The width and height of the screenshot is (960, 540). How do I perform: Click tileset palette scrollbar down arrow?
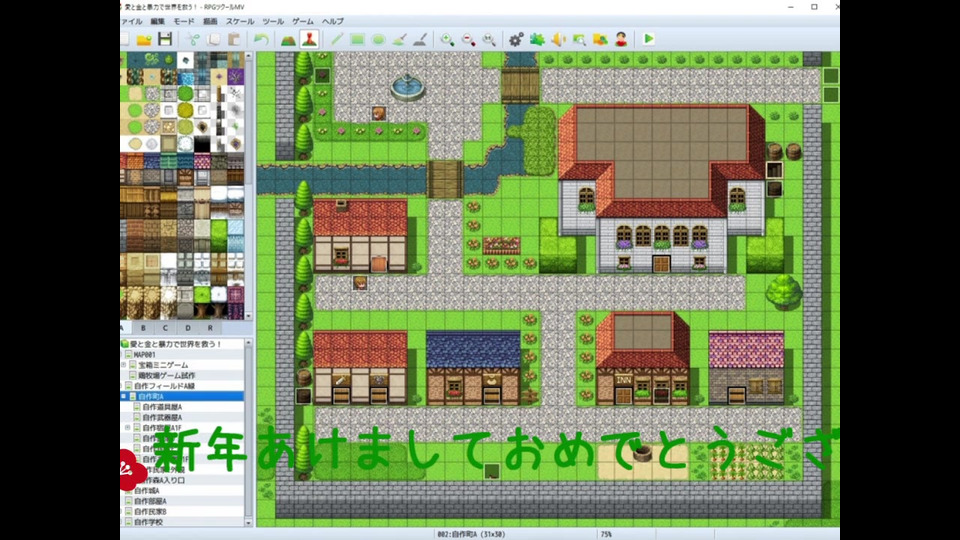[248, 316]
